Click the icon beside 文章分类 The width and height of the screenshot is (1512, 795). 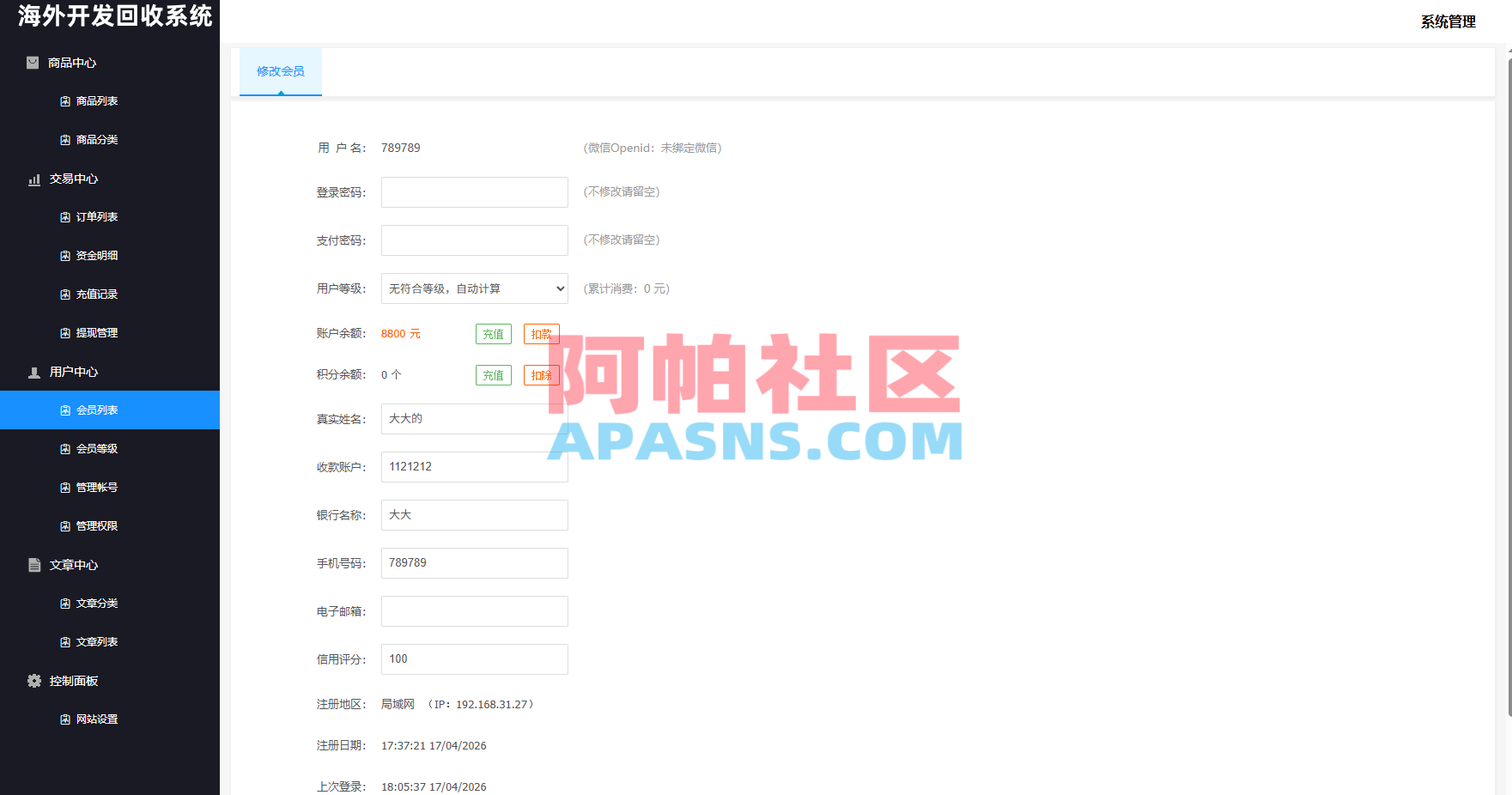65,604
